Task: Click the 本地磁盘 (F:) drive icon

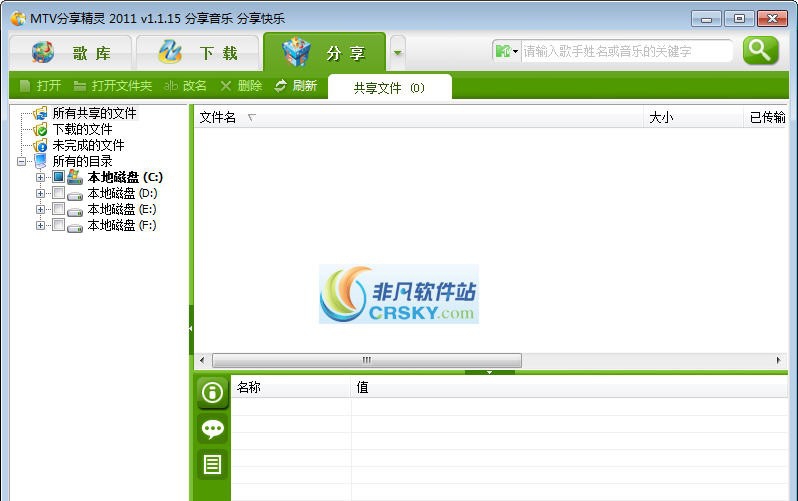Action: [75, 227]
